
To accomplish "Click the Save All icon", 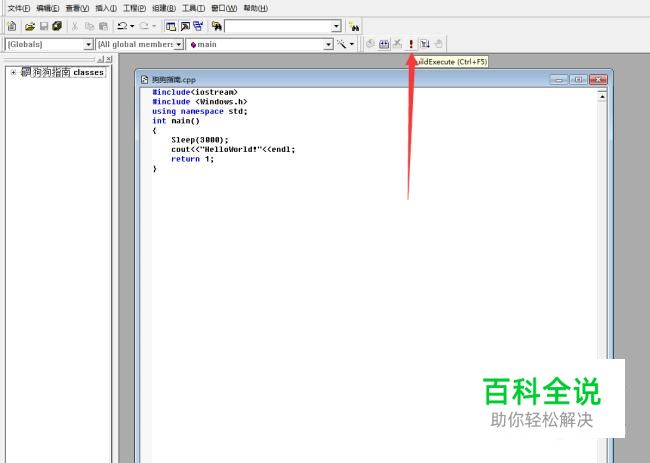I will pos(57,26).
